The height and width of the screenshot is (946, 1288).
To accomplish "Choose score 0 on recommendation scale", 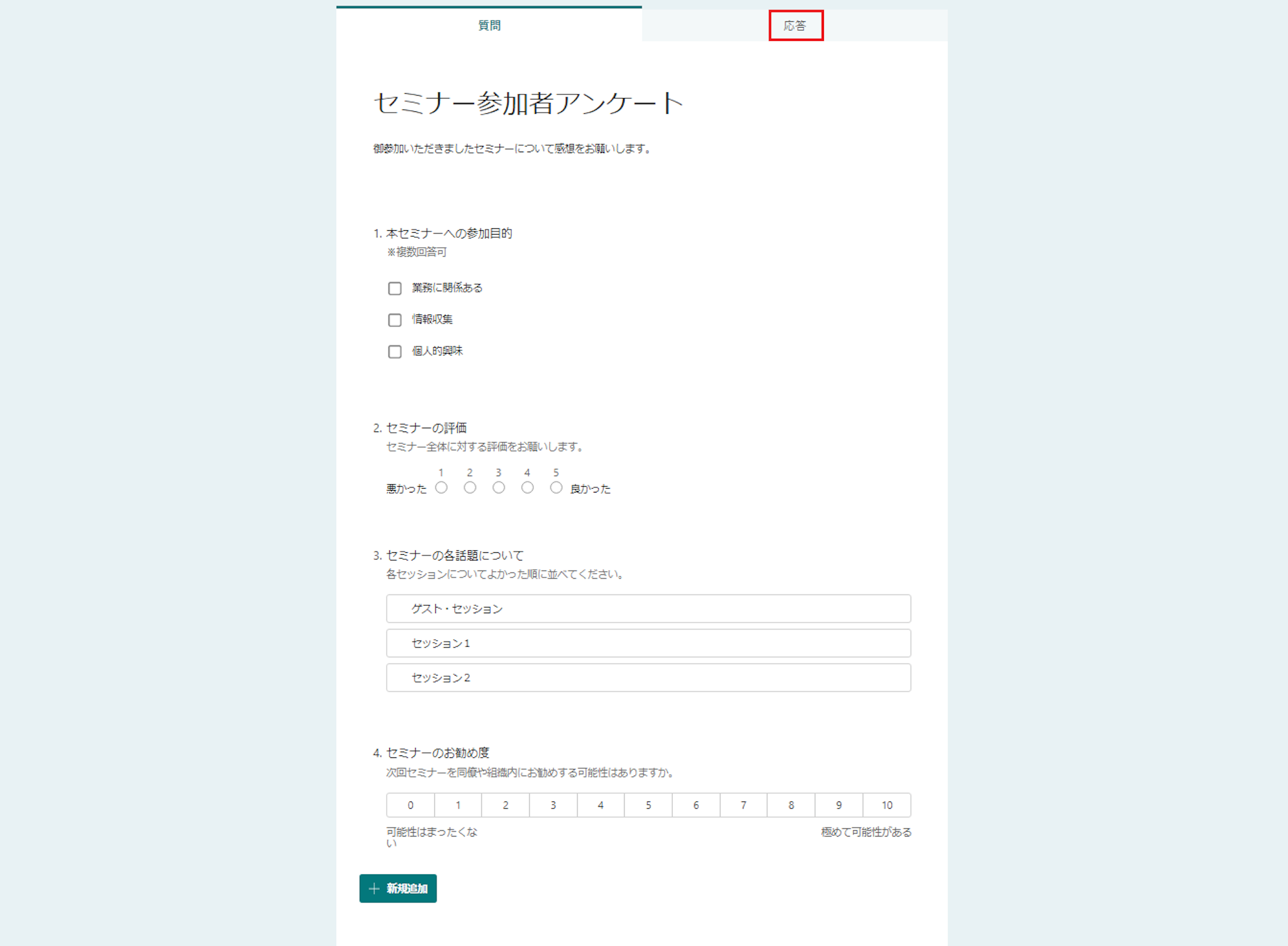I will [410, 804].
